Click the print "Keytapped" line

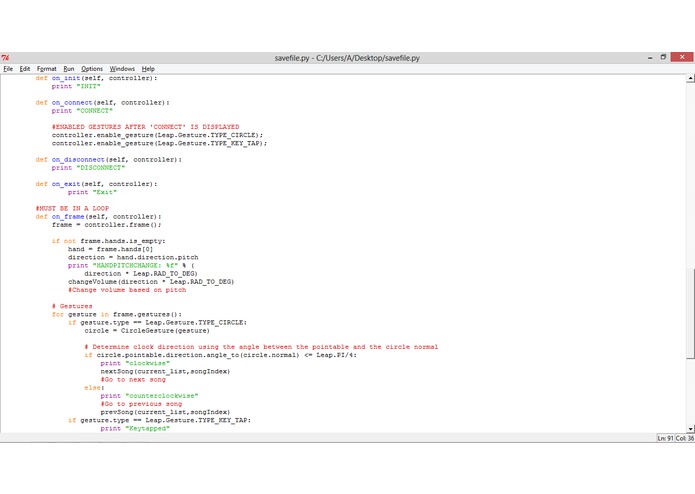[135, 428]
